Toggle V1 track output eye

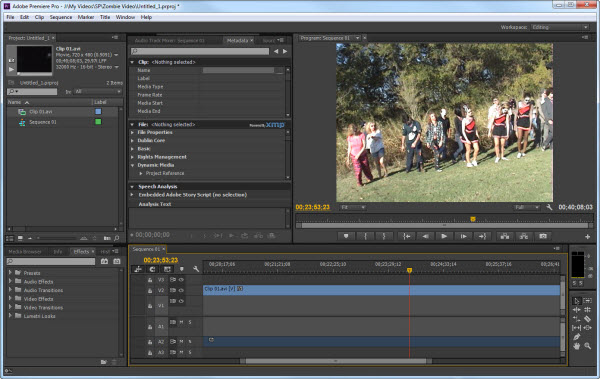(x=181, y=301)
